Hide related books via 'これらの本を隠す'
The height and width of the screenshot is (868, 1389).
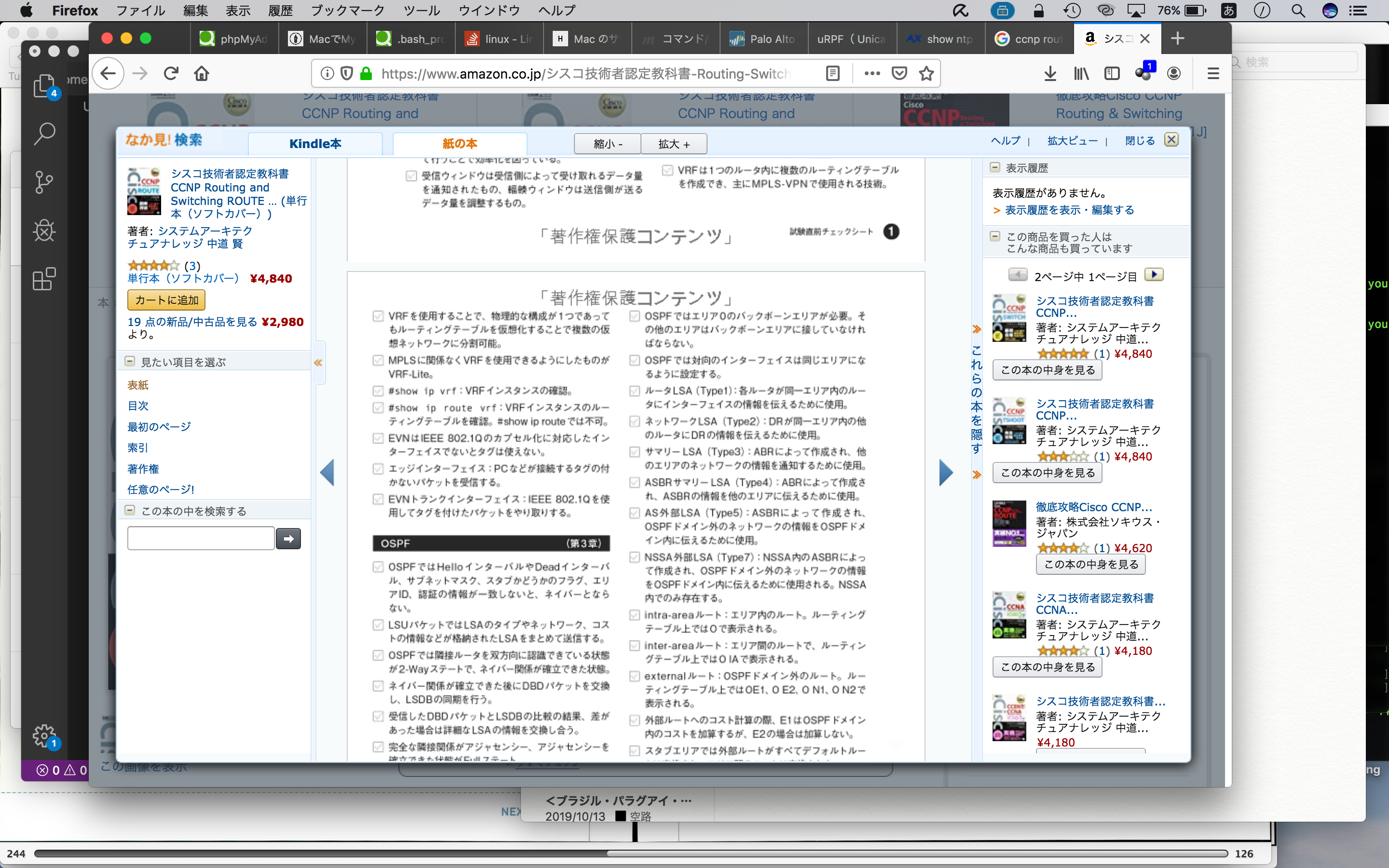[976, 400]
